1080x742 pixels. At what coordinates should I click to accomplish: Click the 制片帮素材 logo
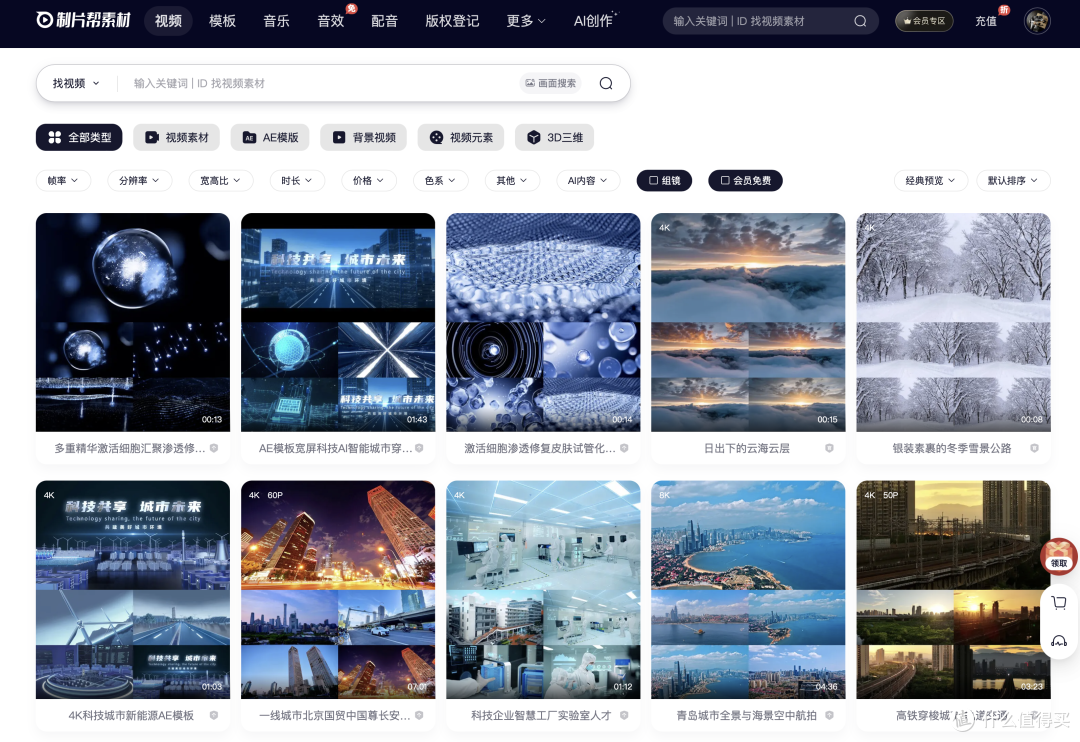(x=83, y=20)
